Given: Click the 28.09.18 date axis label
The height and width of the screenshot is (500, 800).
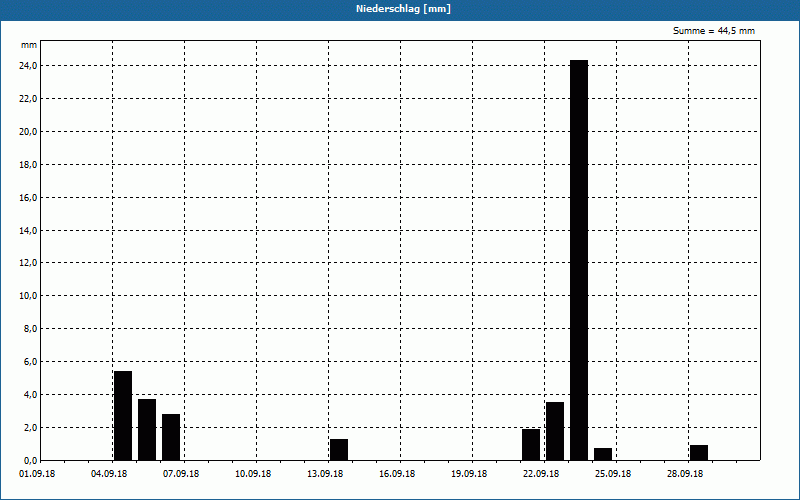Looking at the screenshot, I should [x=685, y=474].
